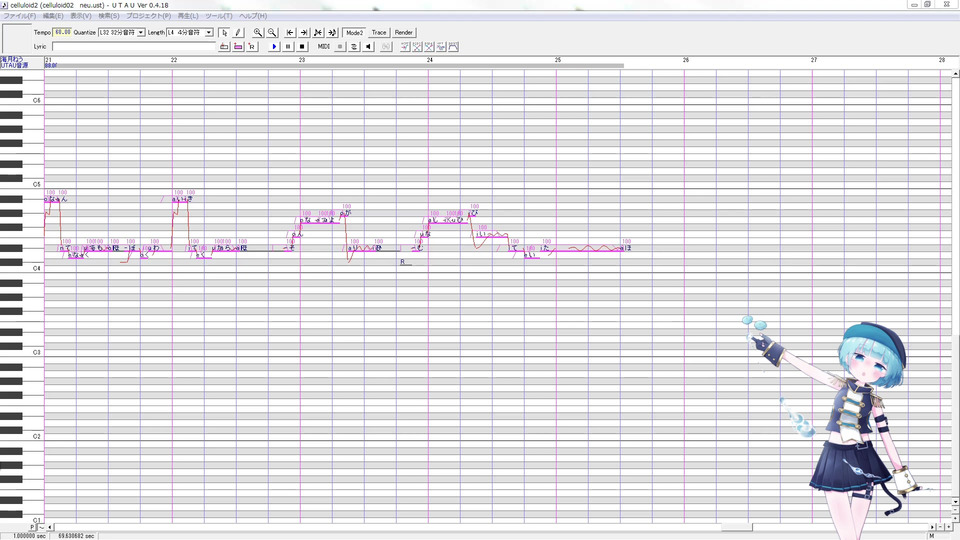Open the 検索(S) menu
The image size is (960, 540).
[x=109, y=16]
